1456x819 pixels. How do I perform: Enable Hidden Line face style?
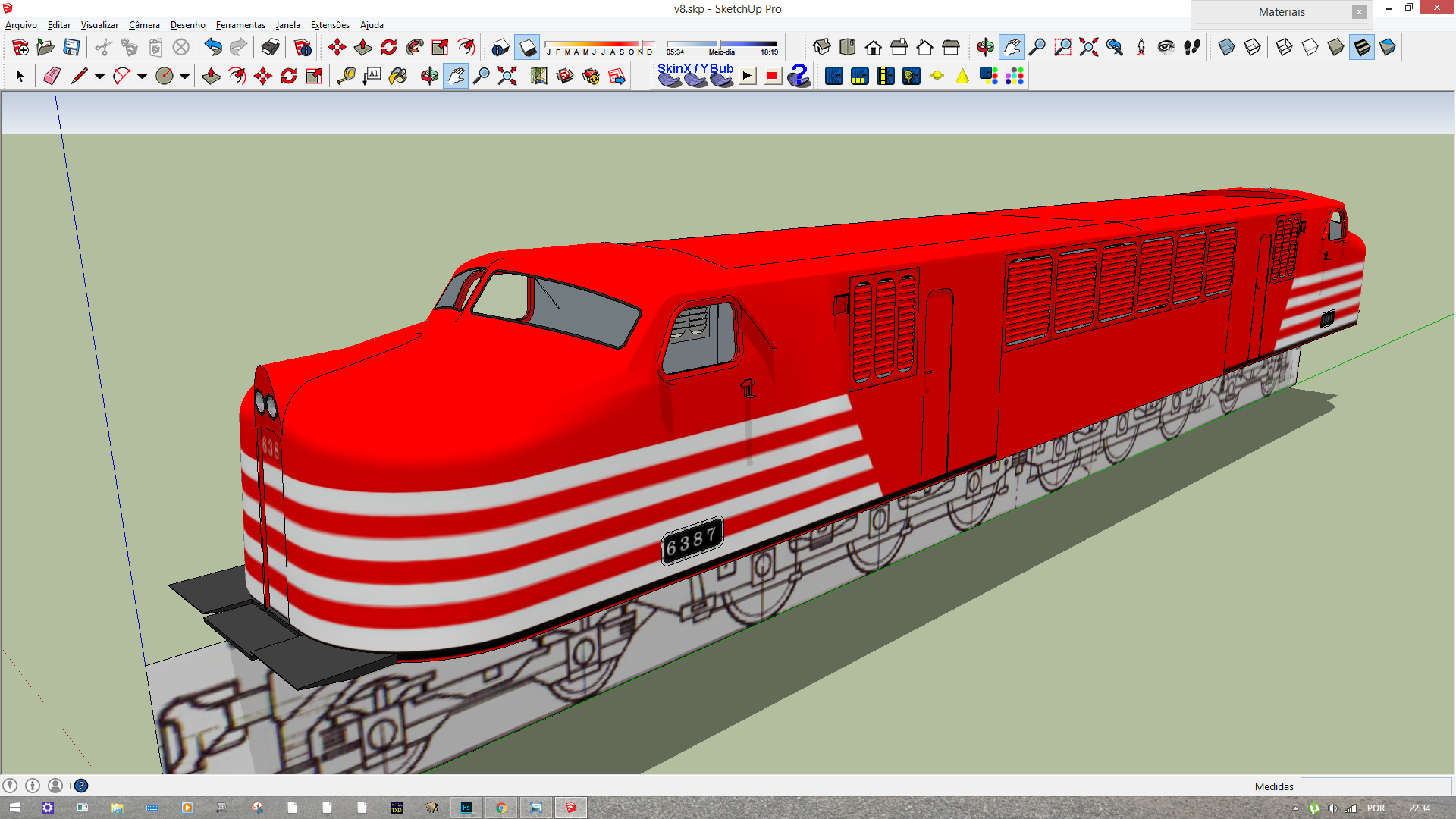[1310, 48]
